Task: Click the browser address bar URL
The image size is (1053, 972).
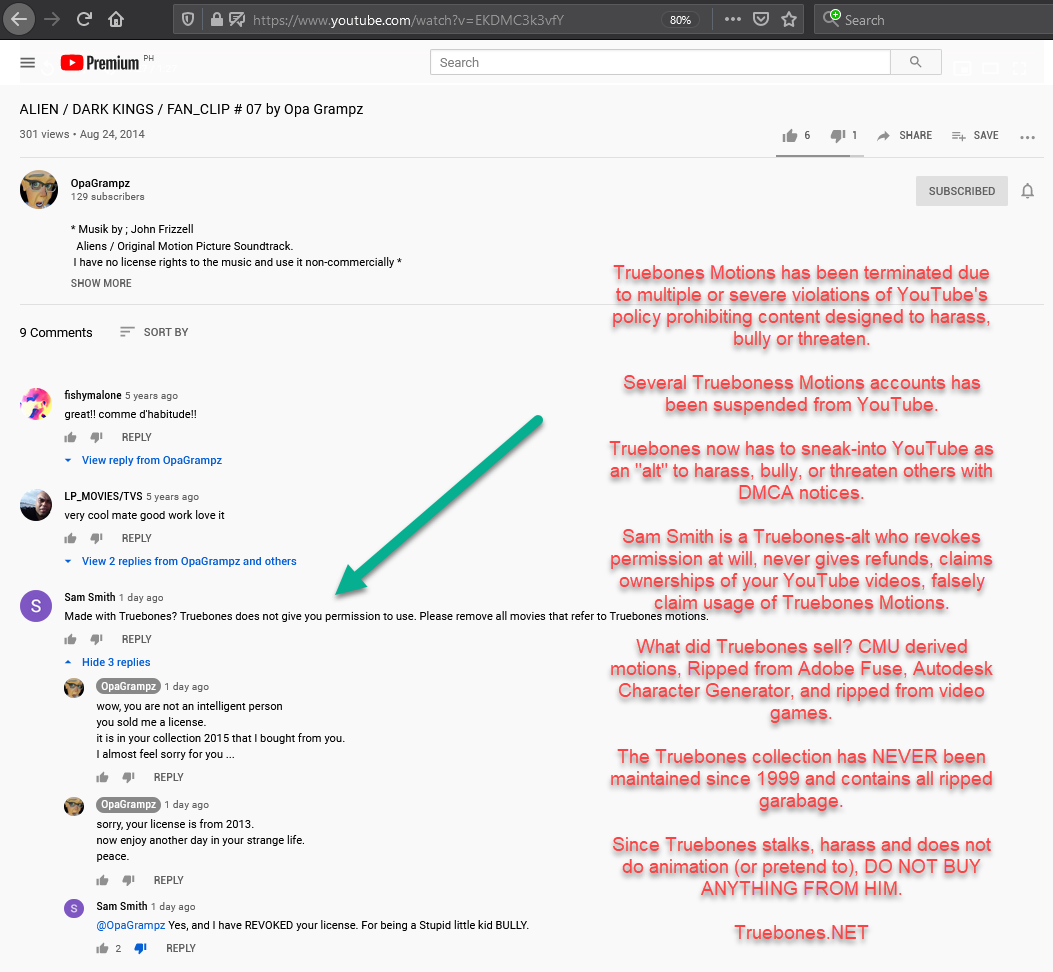Action: tap(408, 20)
